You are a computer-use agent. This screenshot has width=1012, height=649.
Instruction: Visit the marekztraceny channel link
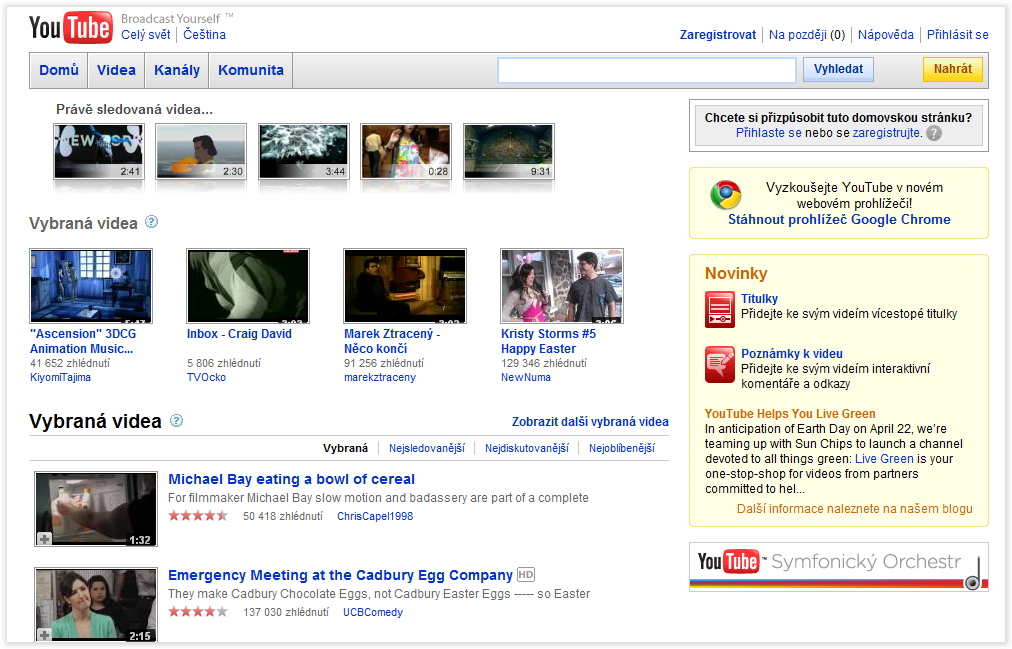point(380,377)
